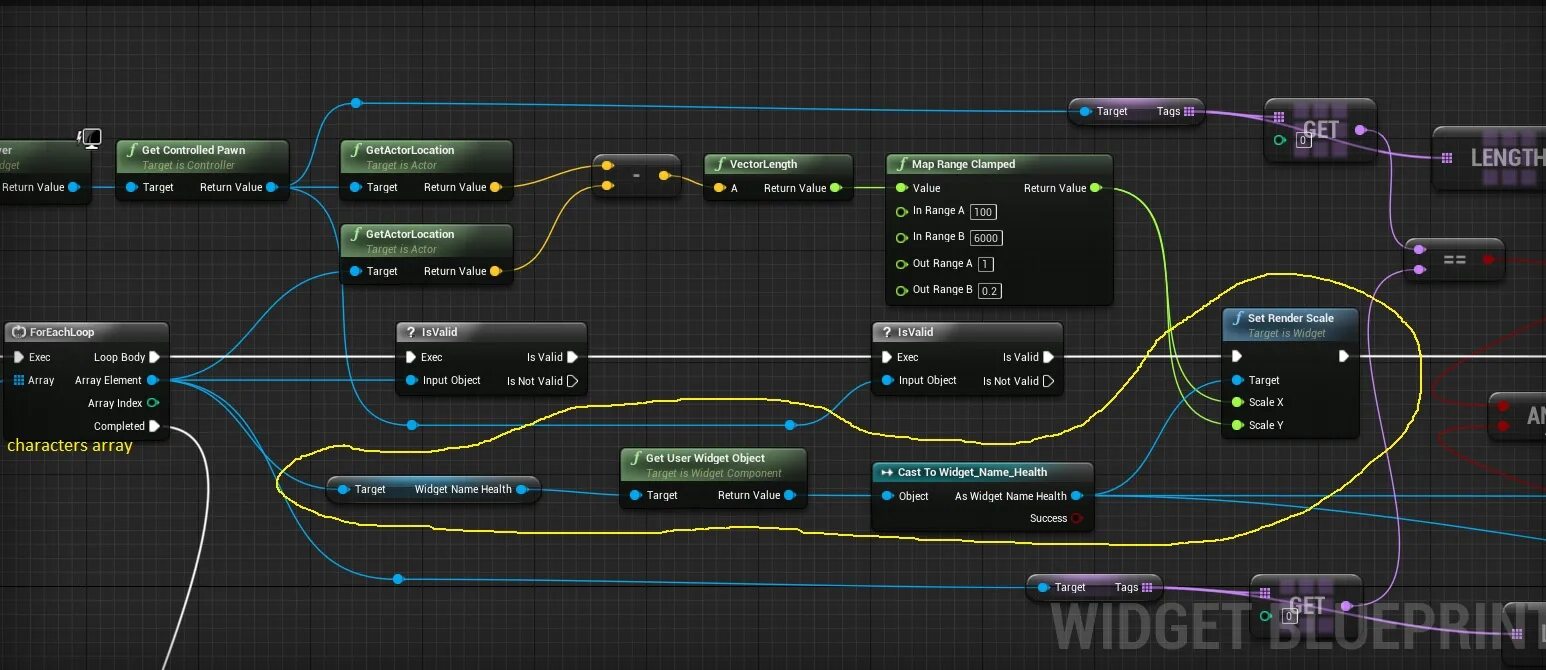1546x670 pixels.
Task: Click Return Value pin on Get Controlled Pawn
Action: click(x=271, y=187)
